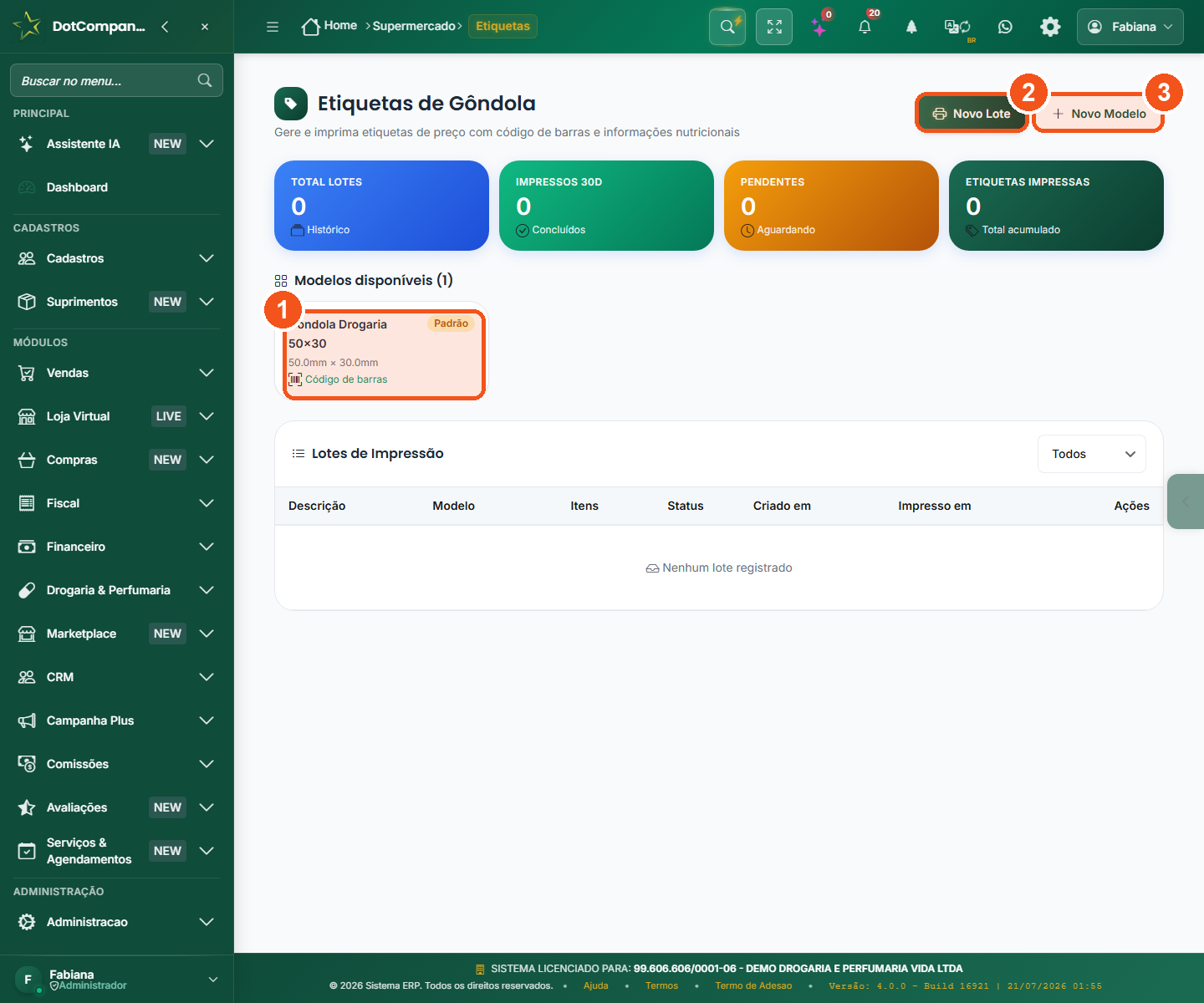The image size is (1204, 1003).
Task: Open the quick search icon in header
Action: point(727,27)
